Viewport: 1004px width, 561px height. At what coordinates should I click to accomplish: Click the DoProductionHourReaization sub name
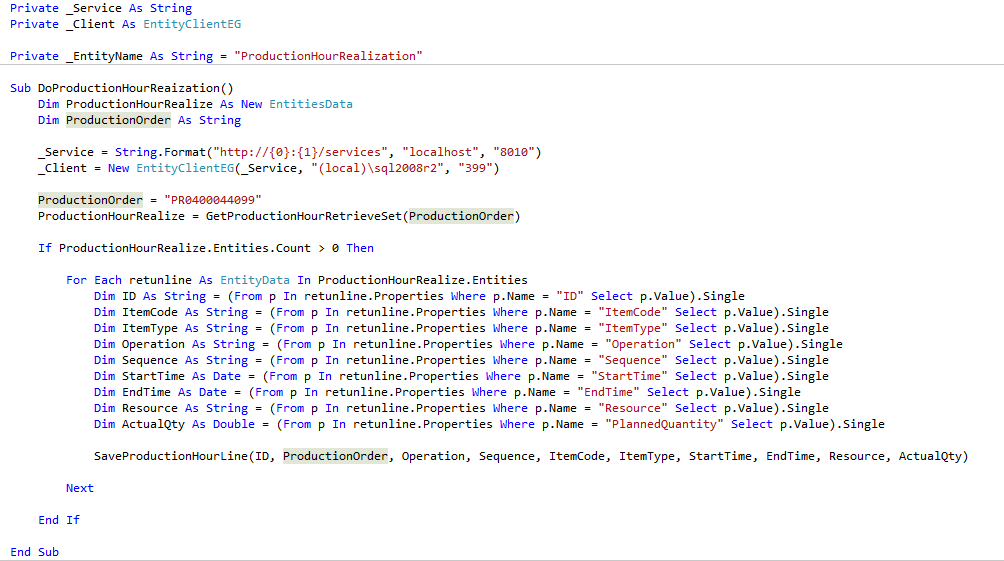point(129,88)
